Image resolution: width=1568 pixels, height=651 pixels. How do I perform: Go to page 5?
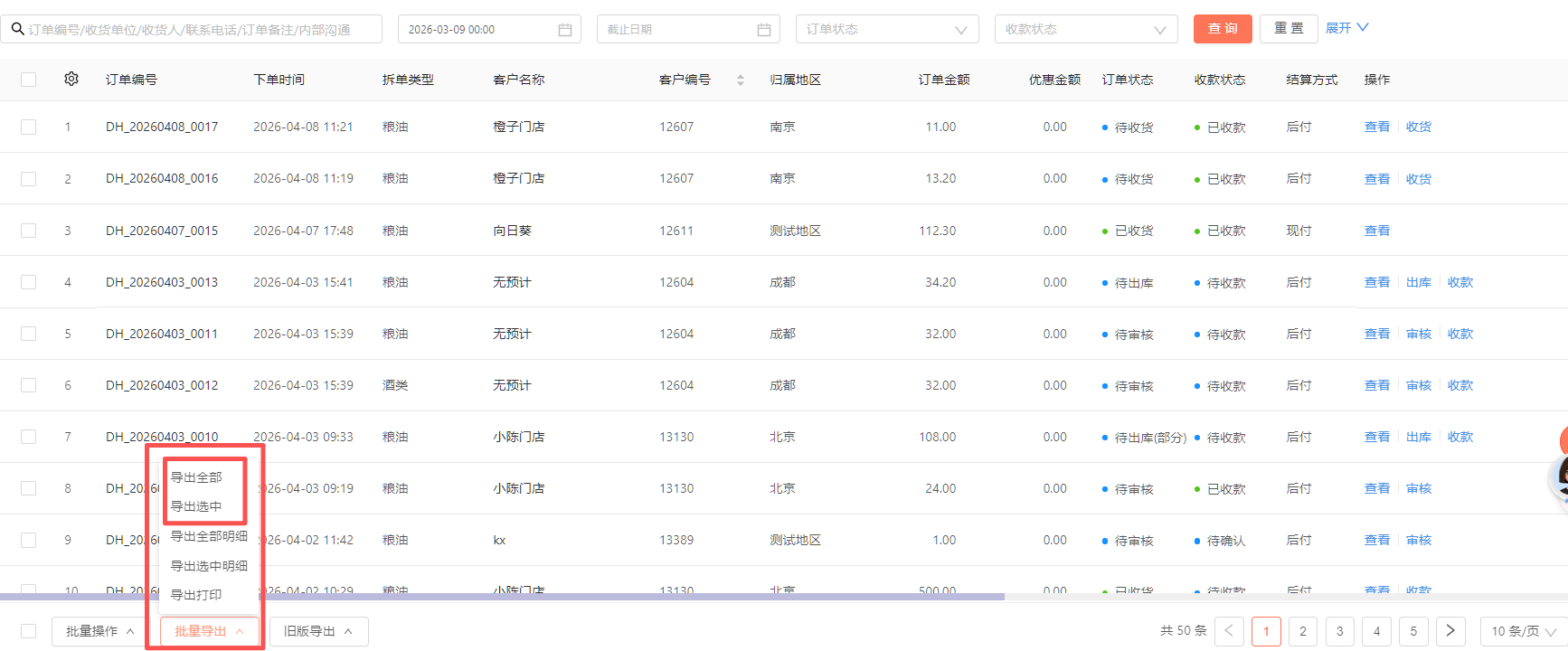[1413, 631]
